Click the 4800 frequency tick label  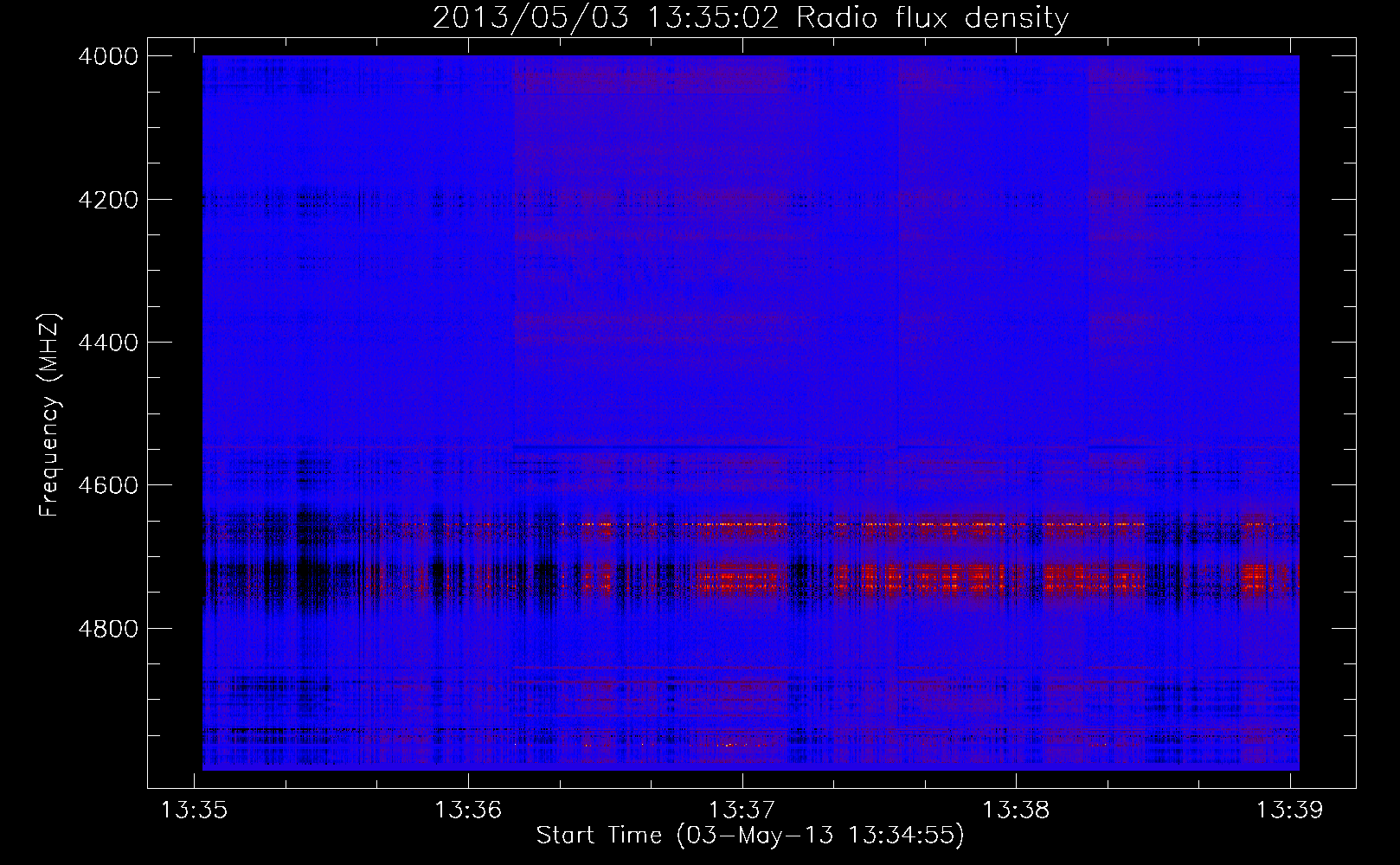(x=108, y=628)
